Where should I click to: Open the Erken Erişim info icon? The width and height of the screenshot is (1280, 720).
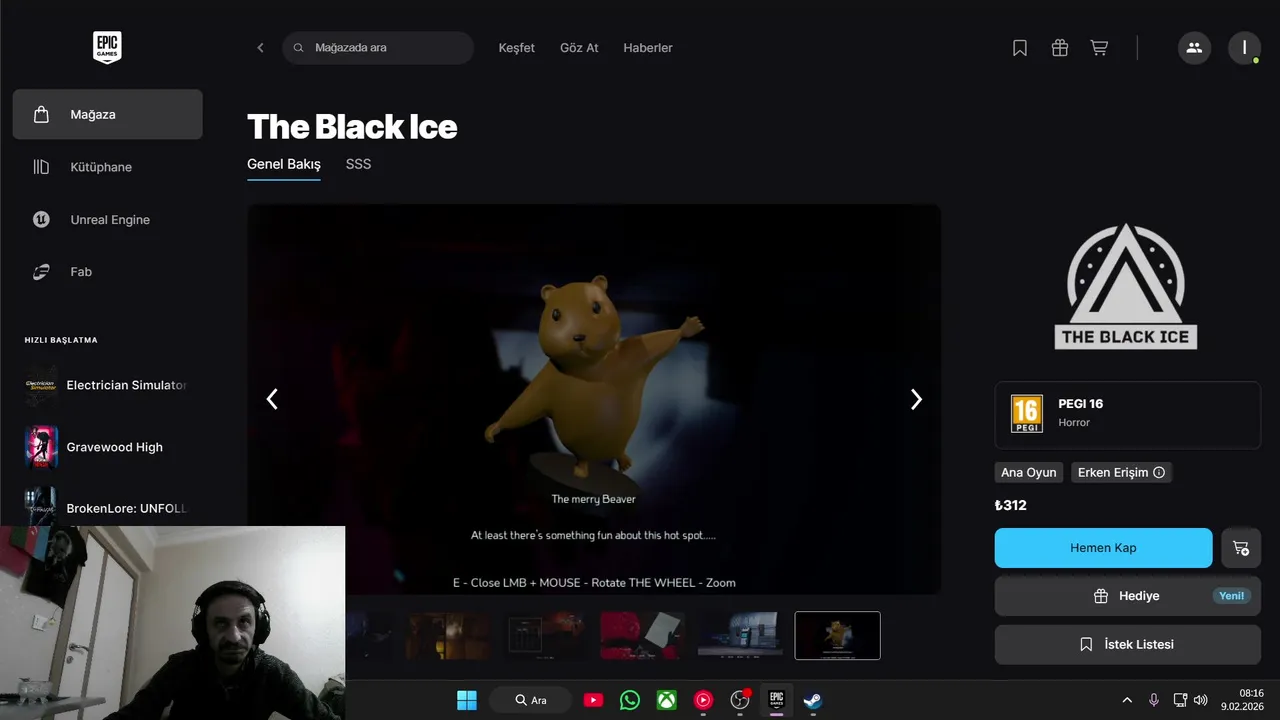(x=1159, y=473)
